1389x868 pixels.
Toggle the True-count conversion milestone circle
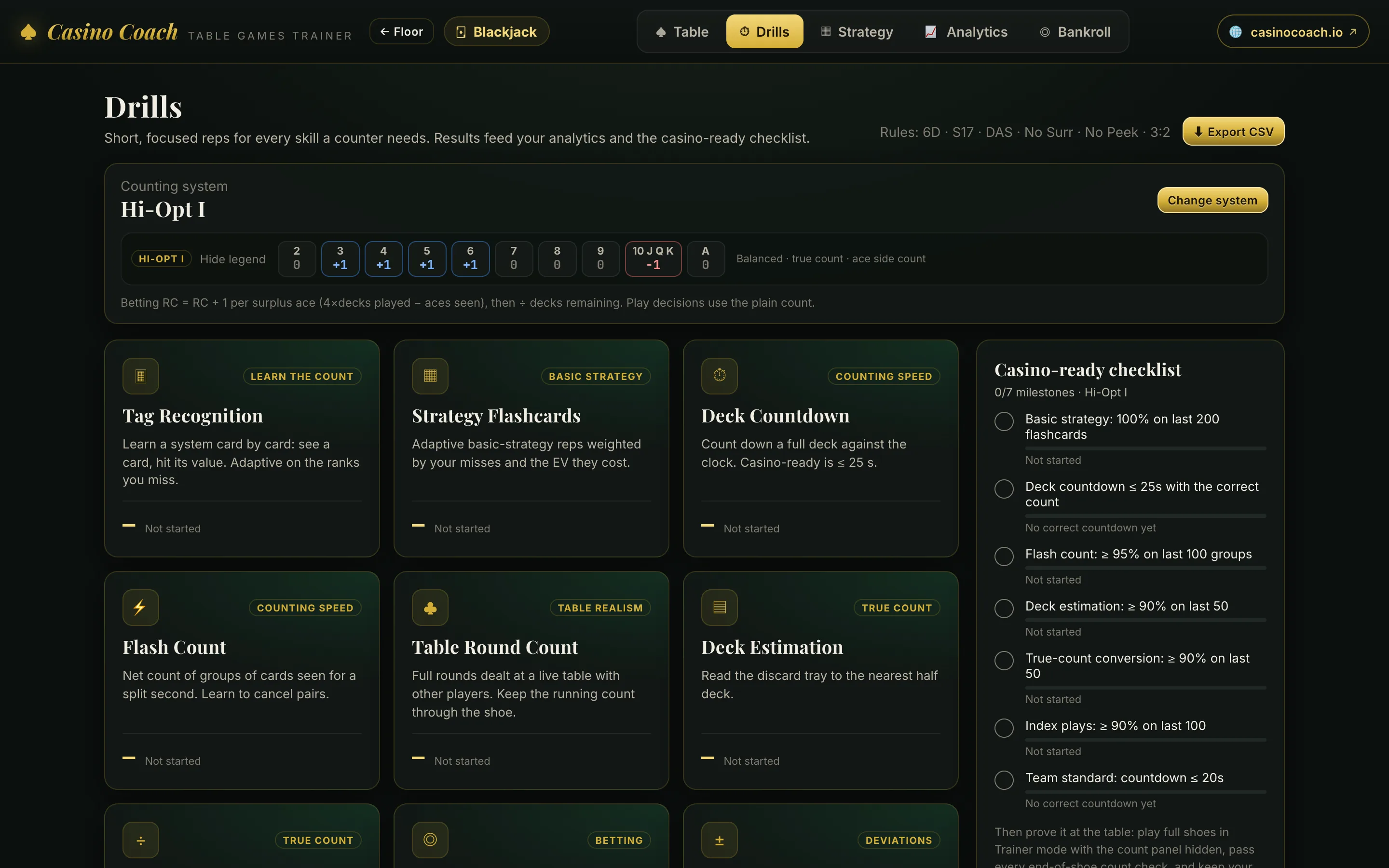click(x=1004, y=661)
